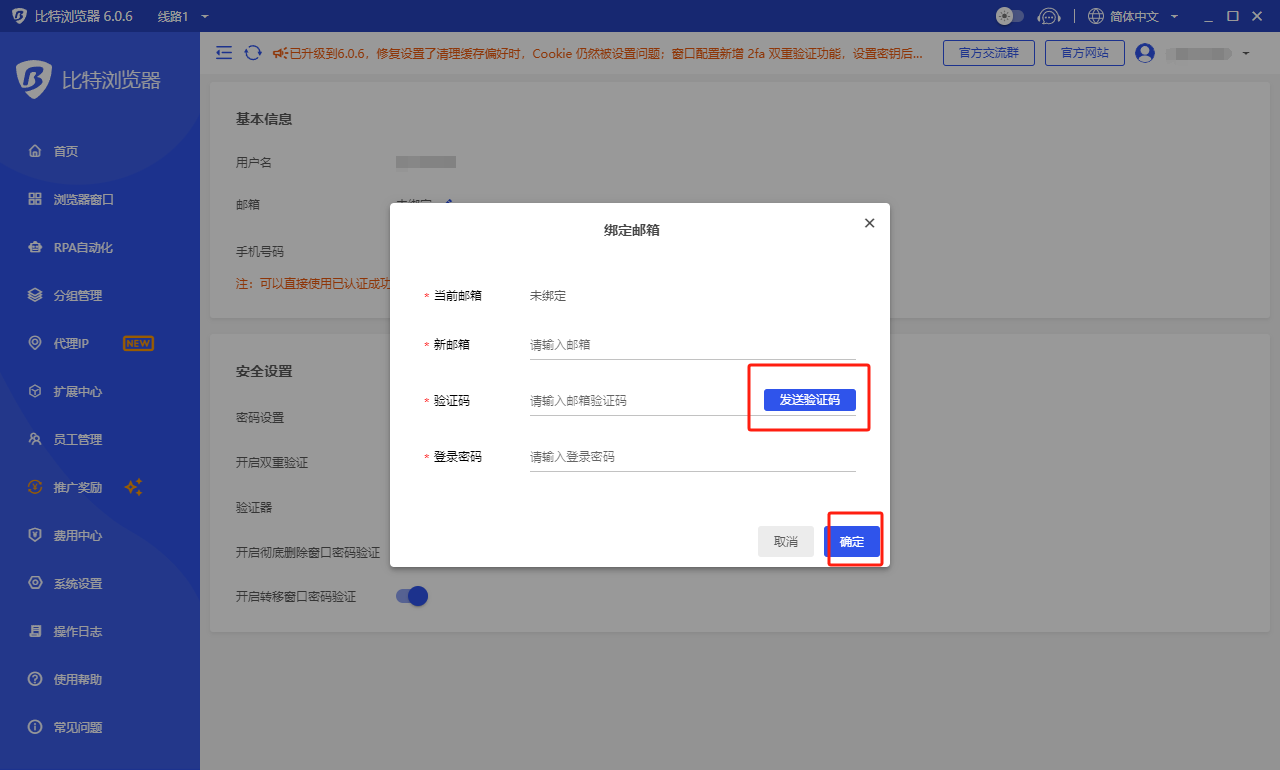Click the scrolling upgrade announcement text

(x=606, y=53)
